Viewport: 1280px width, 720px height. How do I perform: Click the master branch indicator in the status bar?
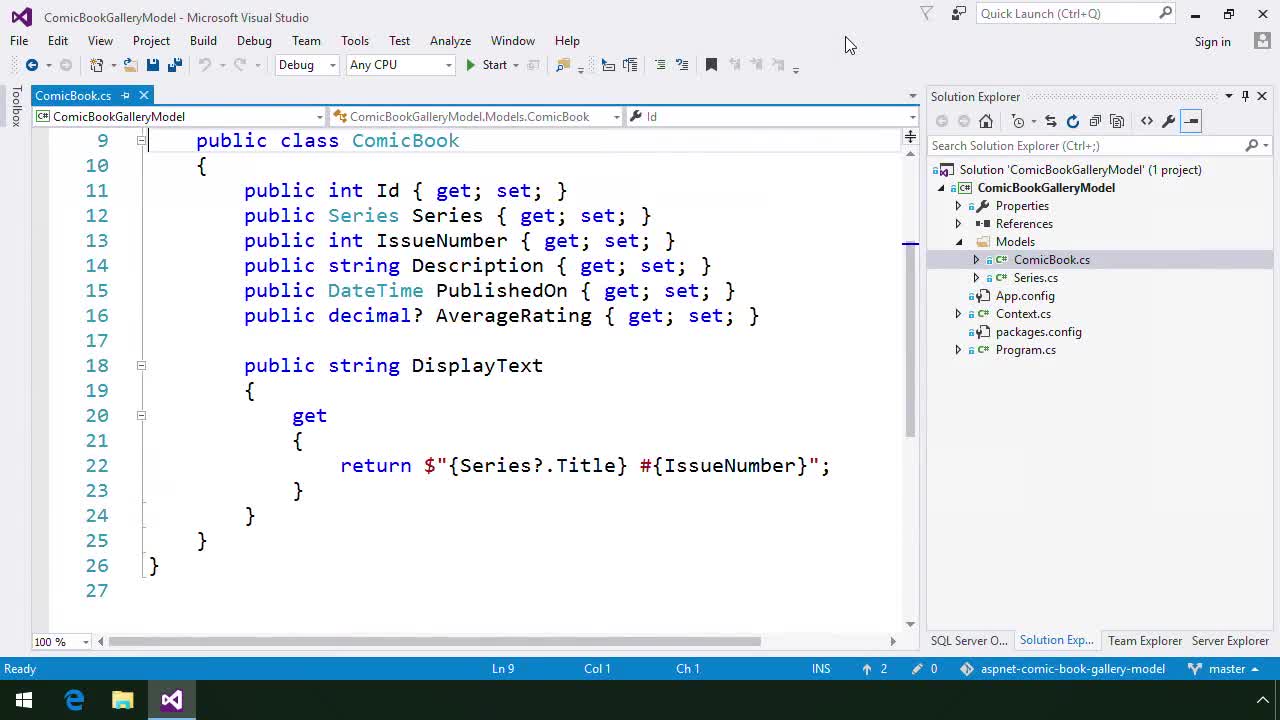(1228, 669)
